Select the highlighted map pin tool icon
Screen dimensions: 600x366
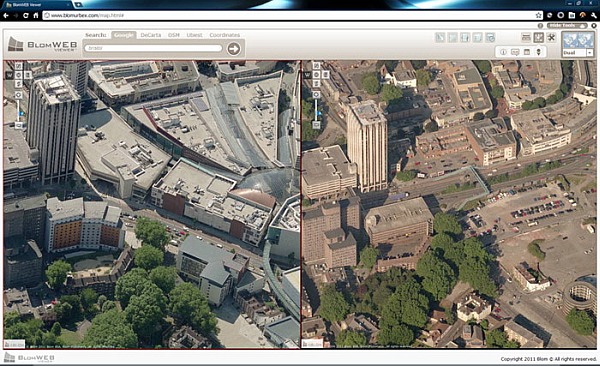tap(539, 38)
